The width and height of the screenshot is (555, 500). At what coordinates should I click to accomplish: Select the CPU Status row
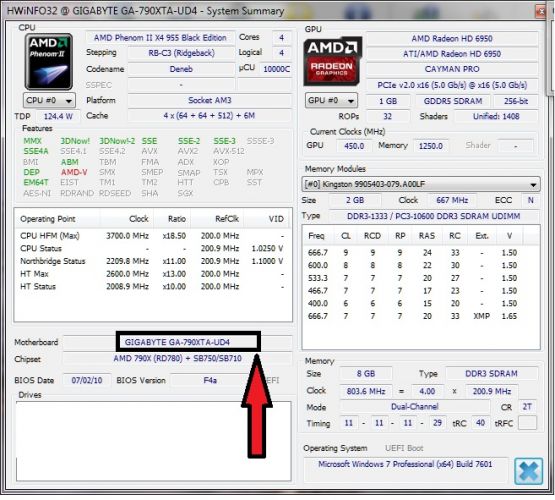(x=153, y=248)
